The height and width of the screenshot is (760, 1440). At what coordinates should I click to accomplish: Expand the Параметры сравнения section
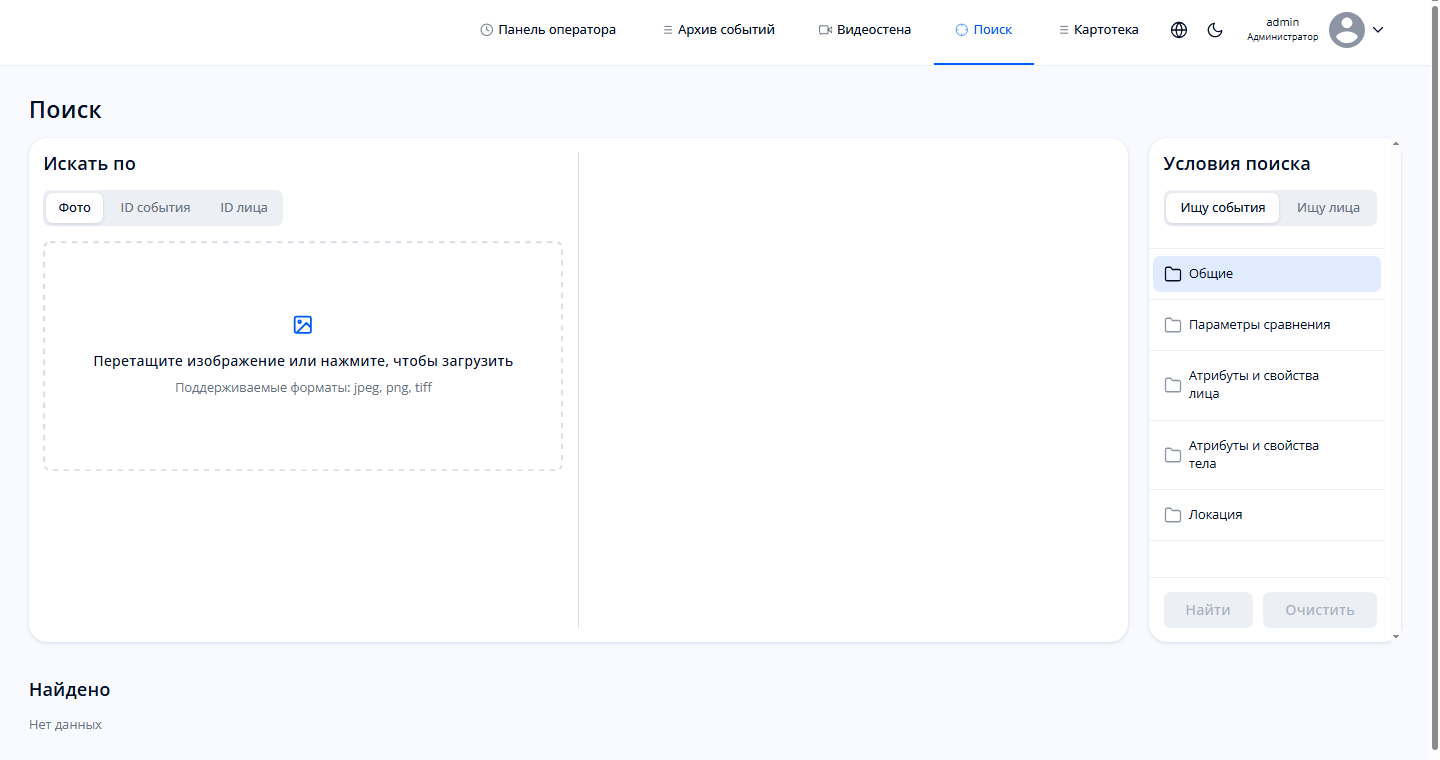(1259, 325)
